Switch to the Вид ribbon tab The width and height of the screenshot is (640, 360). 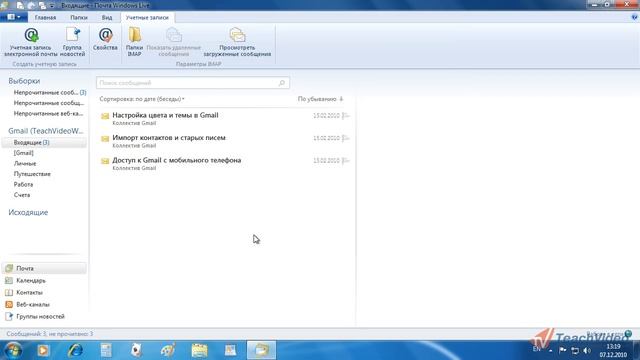pos(107,18)
